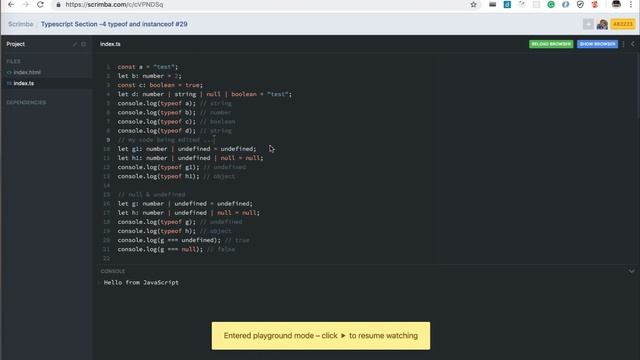Click line 'let h1: number | undefined | null = null;'
Image resolution: width=640 pixels, height=360 pixels.
[190, 158]
